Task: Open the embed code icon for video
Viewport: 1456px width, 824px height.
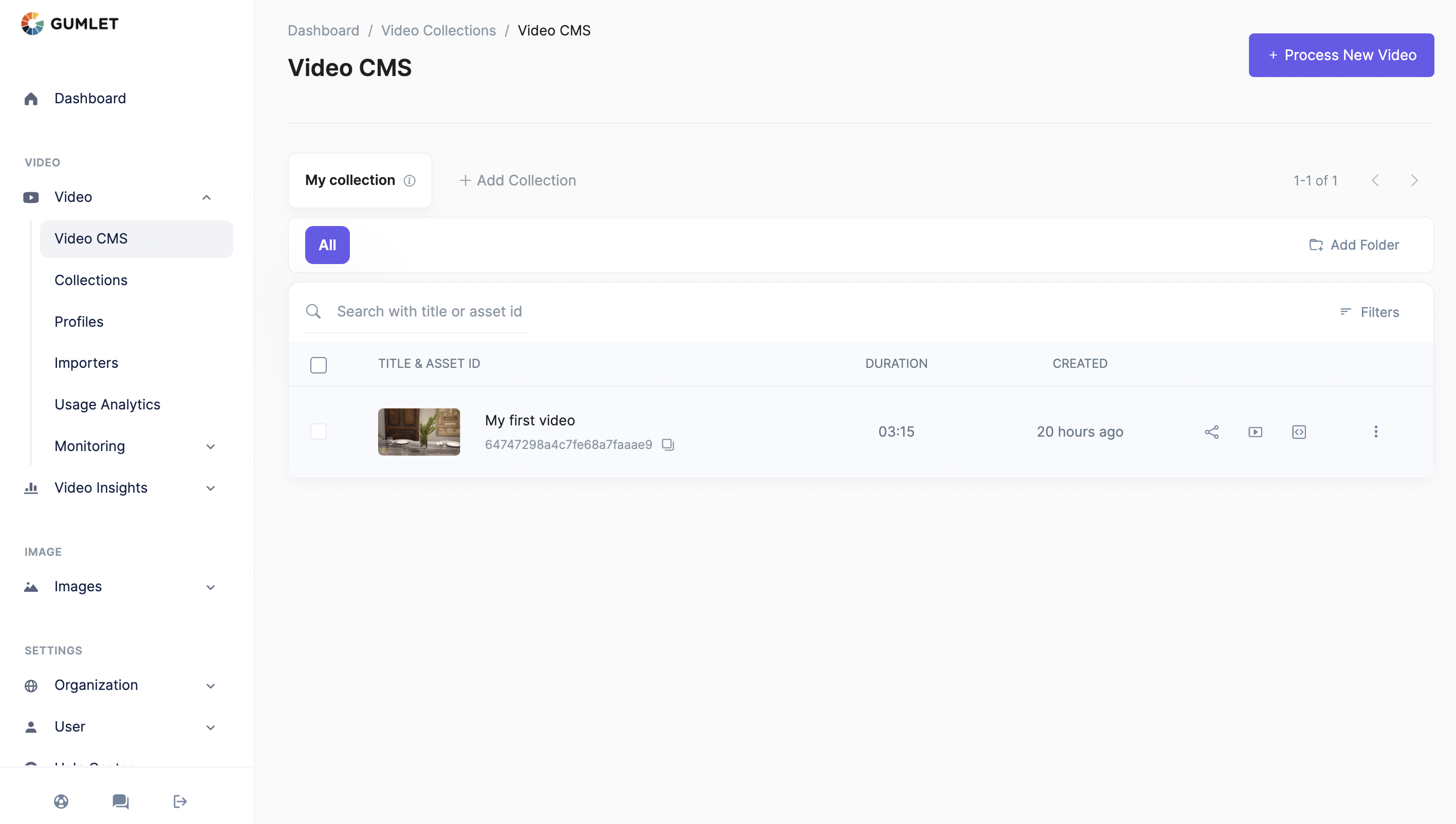Action: pos(1299,432)
